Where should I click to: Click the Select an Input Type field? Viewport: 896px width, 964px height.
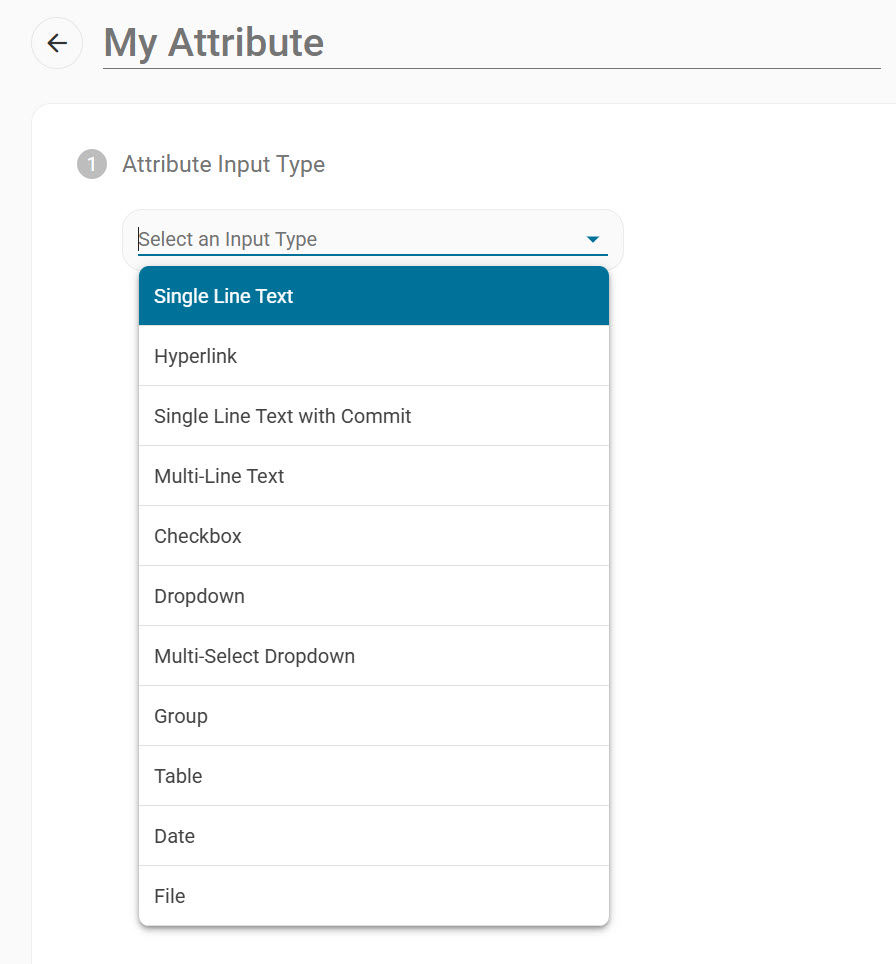tap(373, 239)
